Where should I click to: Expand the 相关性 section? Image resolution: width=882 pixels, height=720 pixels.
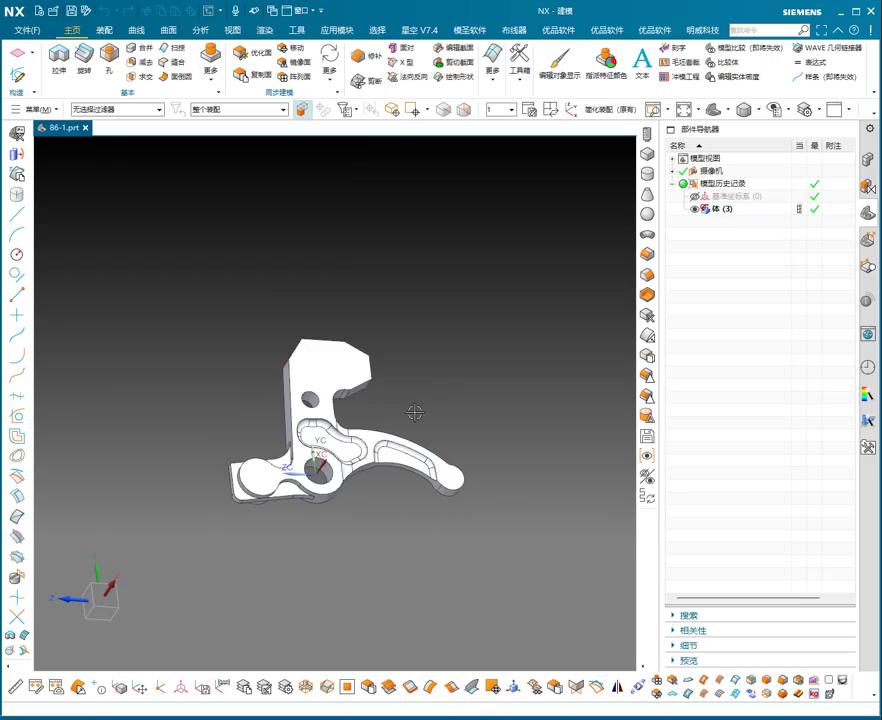[693, 631]
